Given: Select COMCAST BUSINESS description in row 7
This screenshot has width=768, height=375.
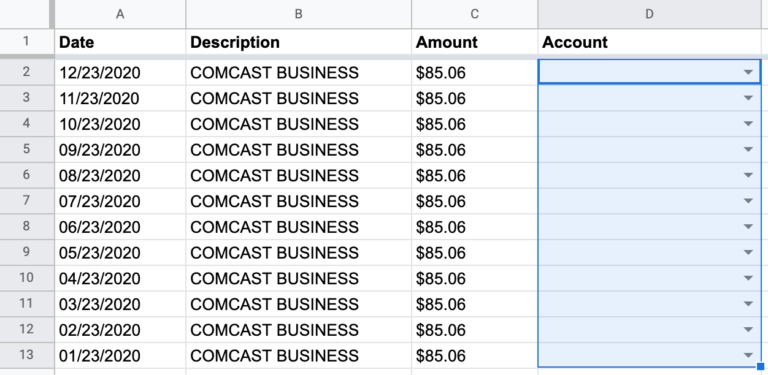Looking at the screenshot, I should click(298, 201).
